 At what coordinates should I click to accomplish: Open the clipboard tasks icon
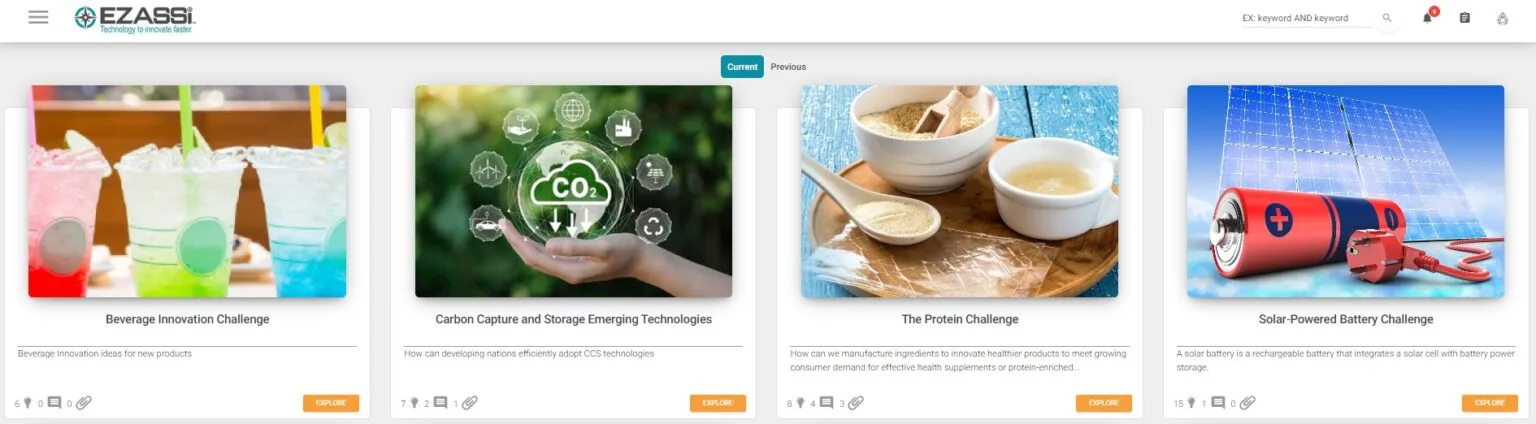click(1465, 18)
